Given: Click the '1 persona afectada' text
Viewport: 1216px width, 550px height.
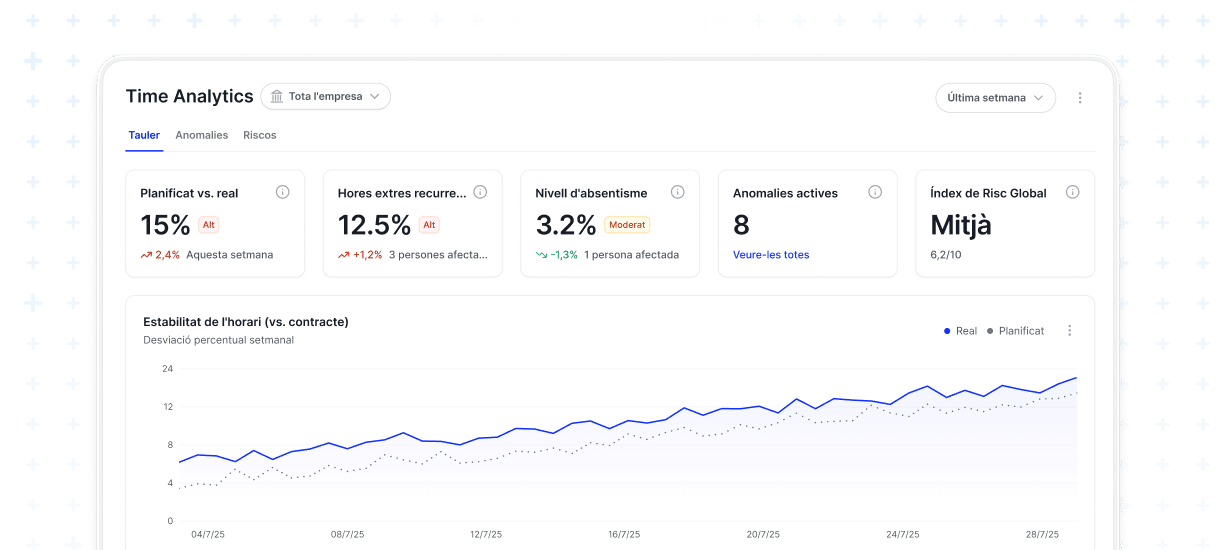Looking at the screenshot, I should pyautogui.click(x=631, y=255).
